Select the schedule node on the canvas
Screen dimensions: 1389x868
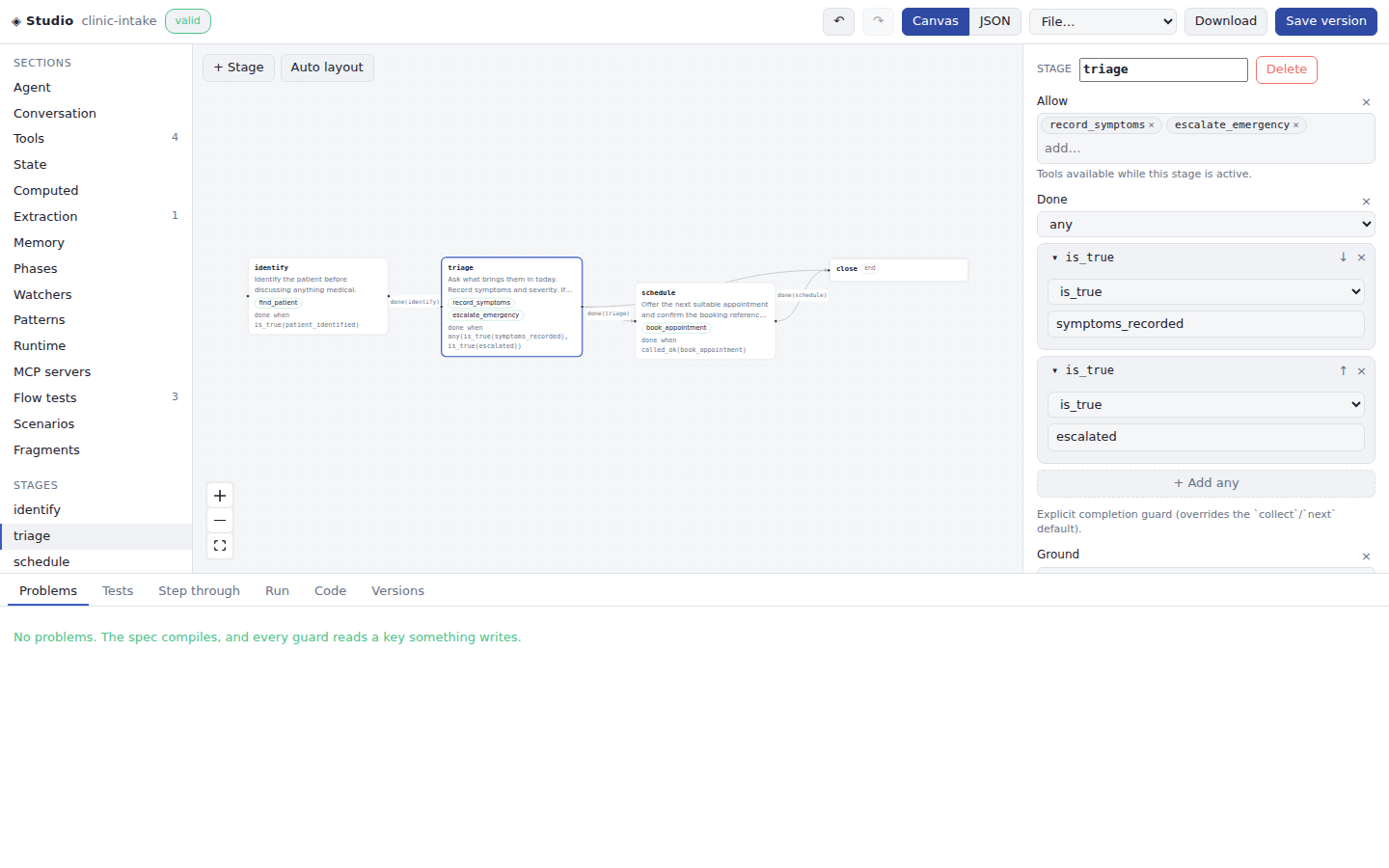(x=705, y=321)
